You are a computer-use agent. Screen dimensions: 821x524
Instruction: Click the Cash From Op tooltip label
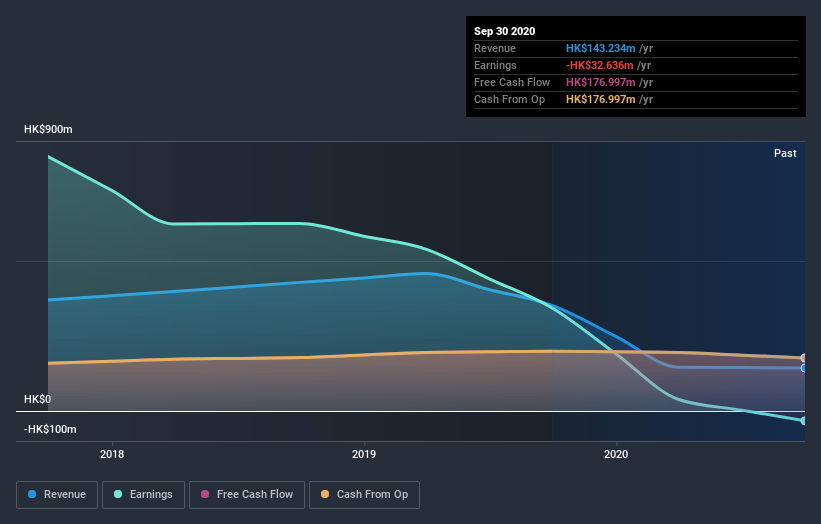tap(509, 99)
